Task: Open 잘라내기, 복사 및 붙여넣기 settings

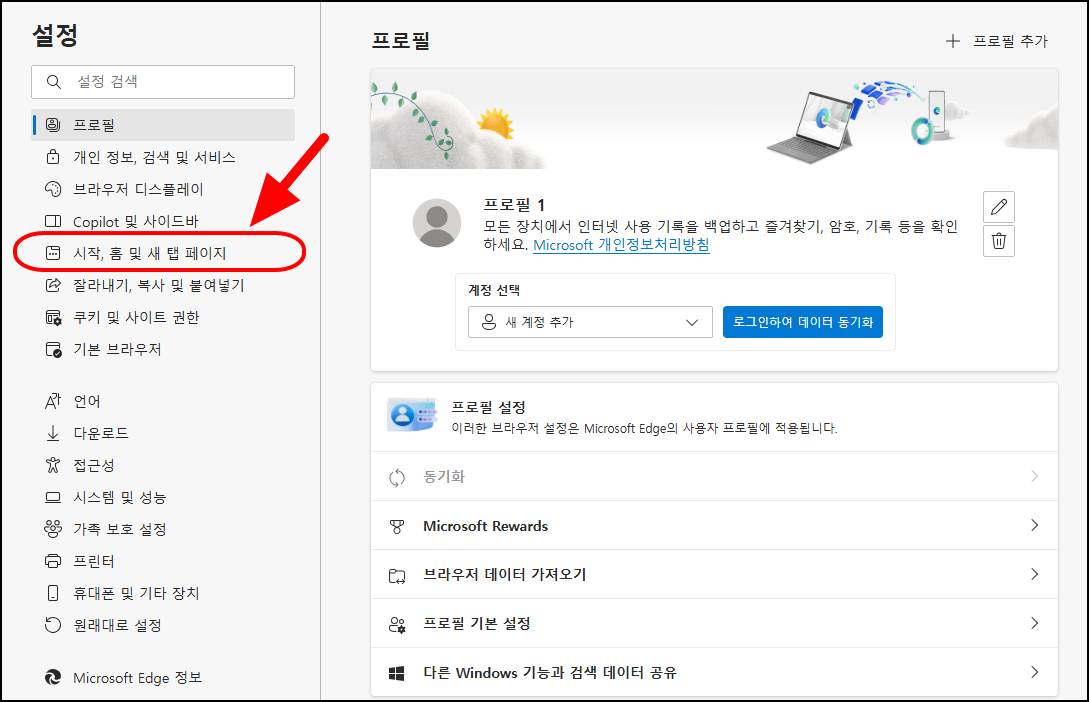Action: (163, 285)
